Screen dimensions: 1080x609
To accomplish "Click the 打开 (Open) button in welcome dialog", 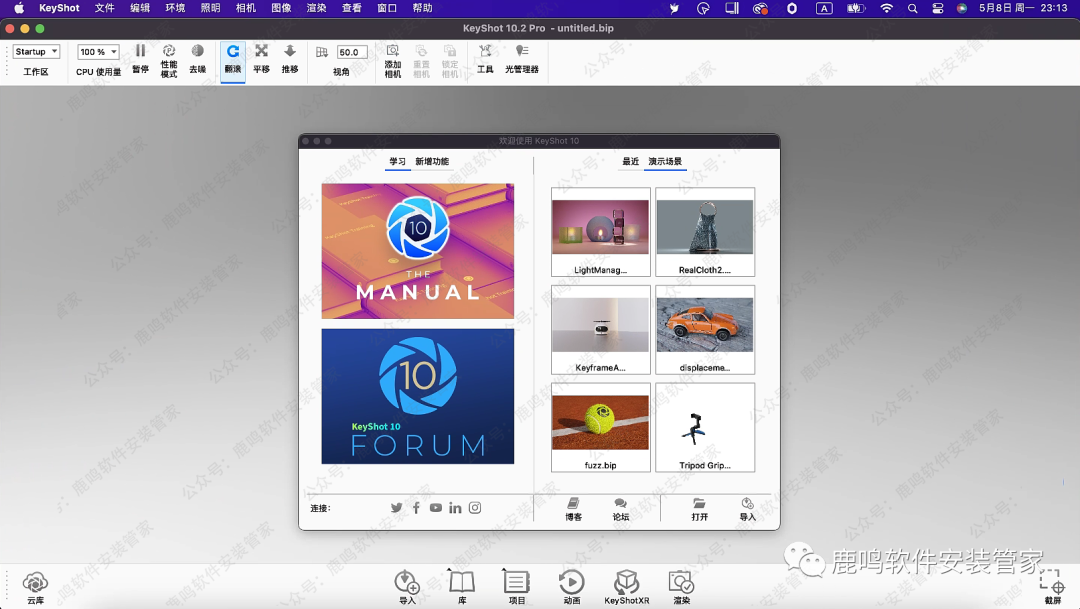I will [699, 509].
